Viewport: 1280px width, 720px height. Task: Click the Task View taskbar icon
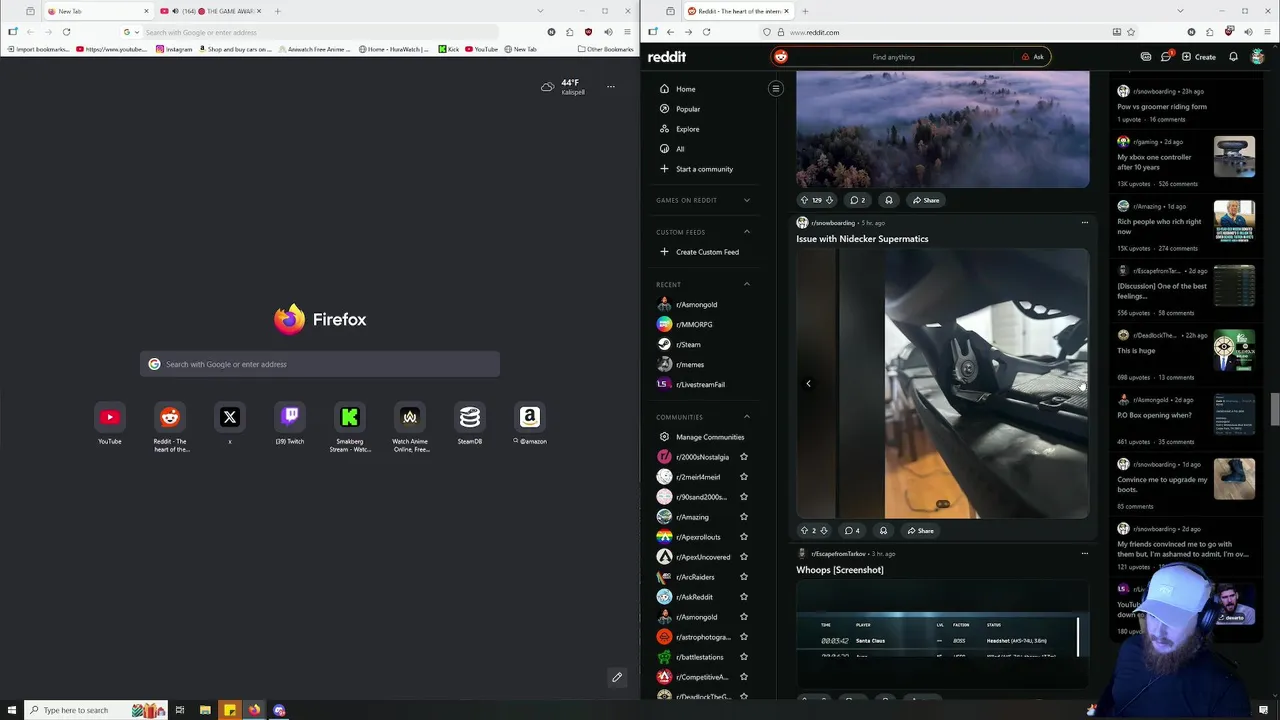[x=180, y=710]
